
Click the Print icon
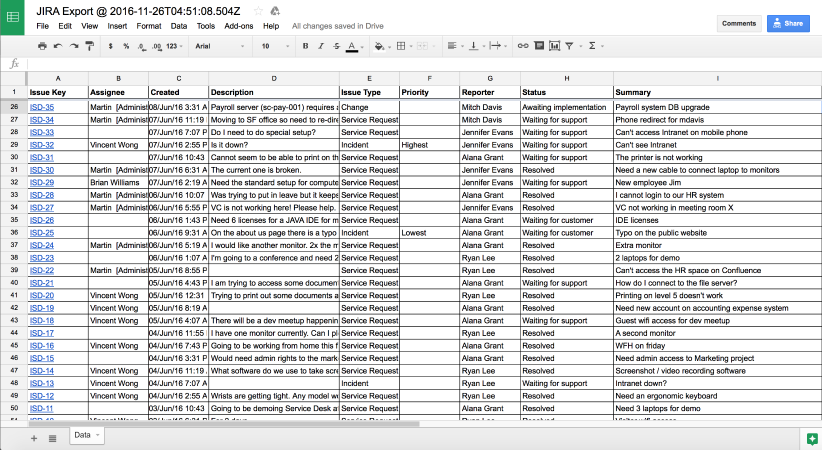pos(42,46)
